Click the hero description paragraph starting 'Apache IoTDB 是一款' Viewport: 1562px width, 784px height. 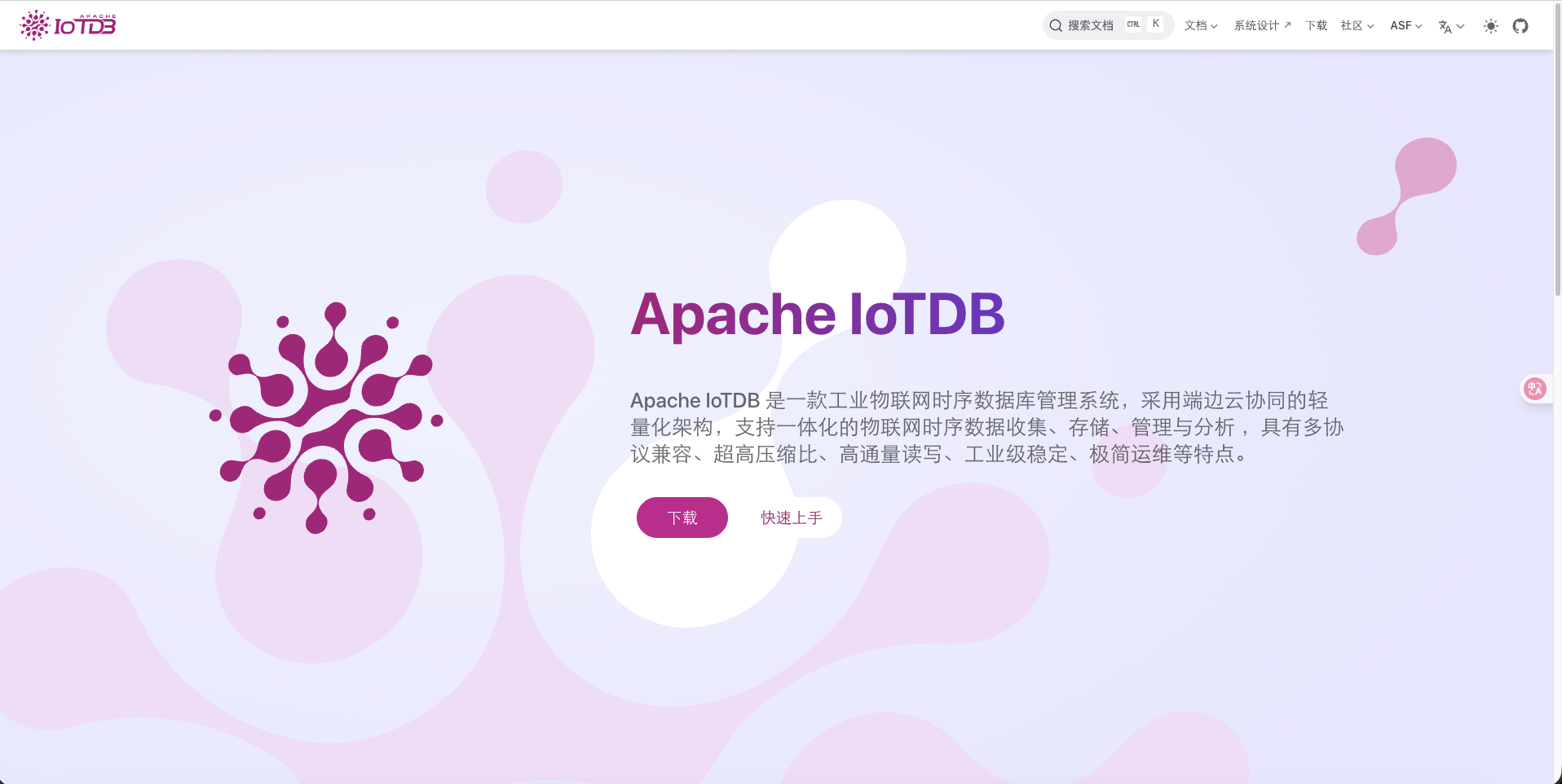pyautogui.click(x=987, y=427)
